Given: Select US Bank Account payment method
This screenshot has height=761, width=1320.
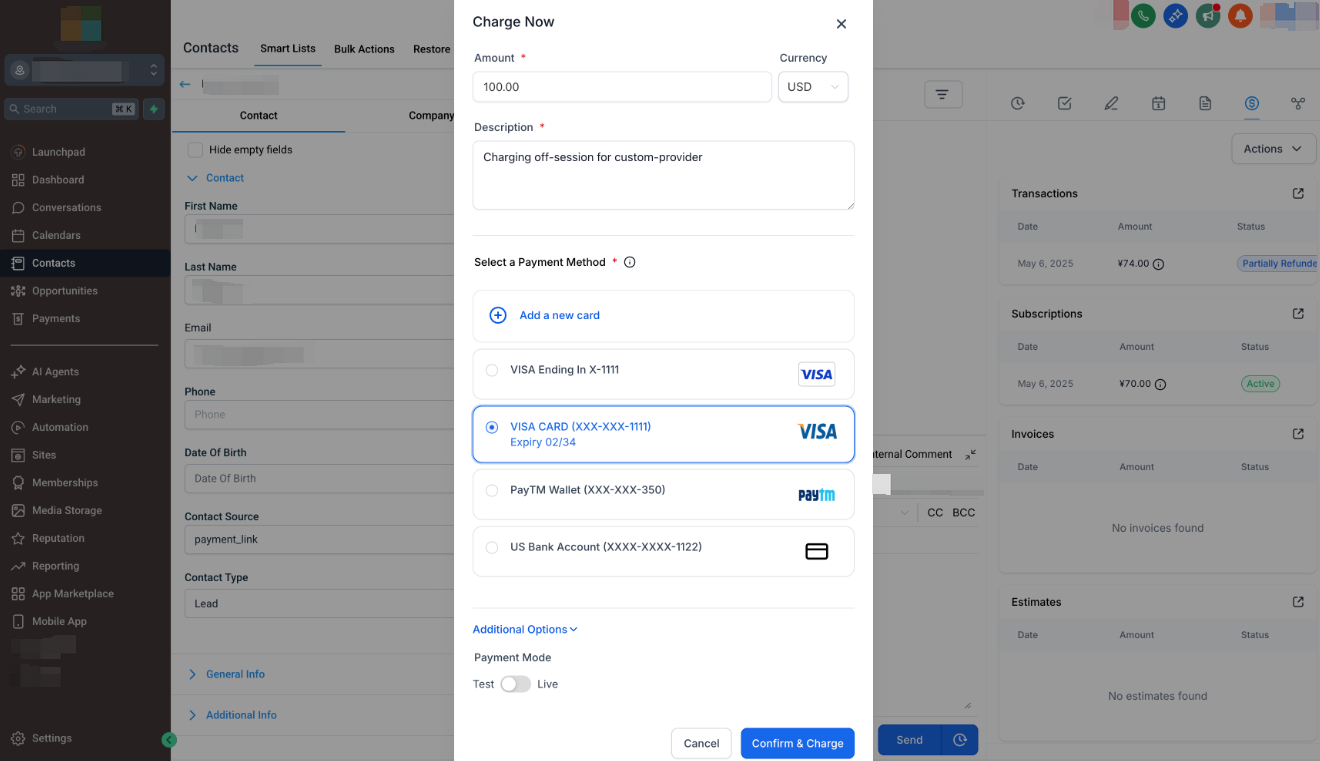Looking at the screenshot, I should coord(663,551).
